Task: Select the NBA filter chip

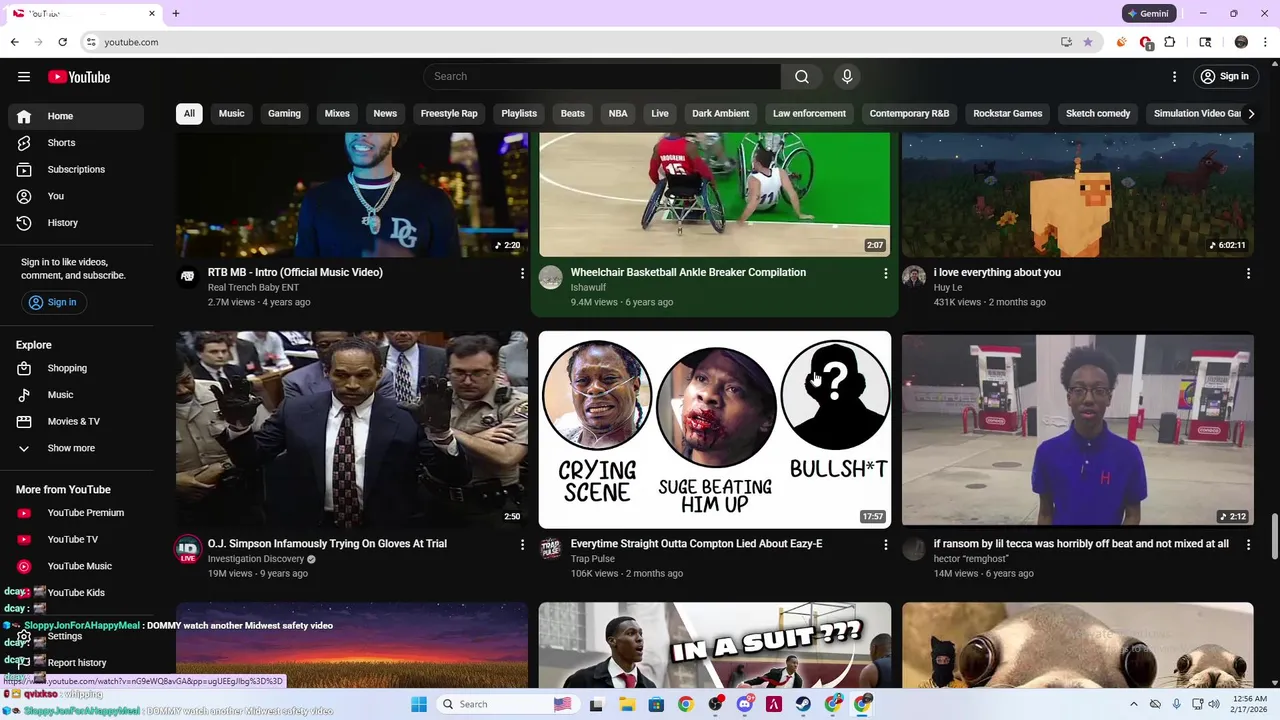Action: pyautogui.click(x=618, y=114)
